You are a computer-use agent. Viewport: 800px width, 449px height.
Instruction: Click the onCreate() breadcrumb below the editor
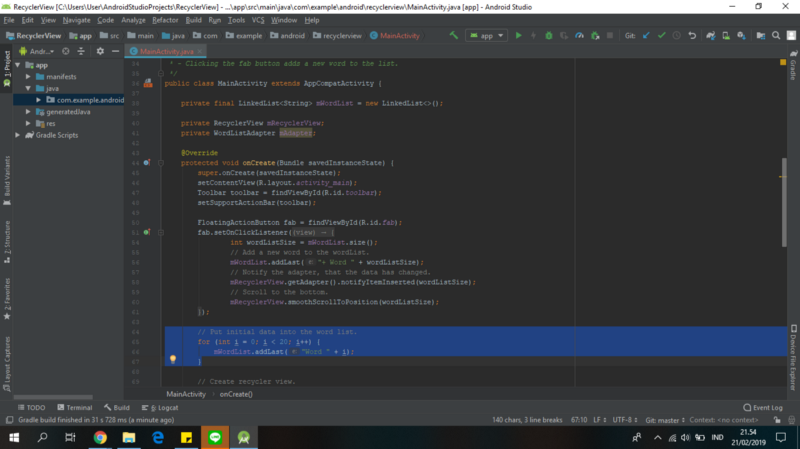click(236, 394)
